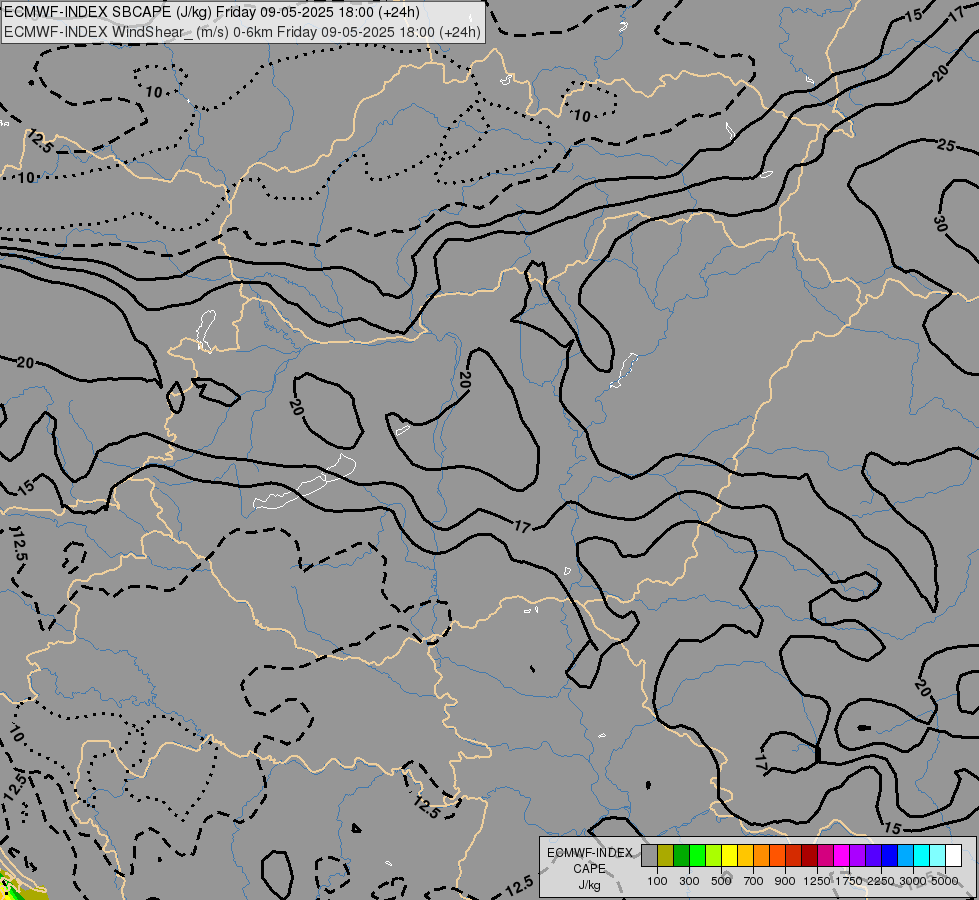
Task: Click the cyan swatch right of 3000
Action: 922,855
